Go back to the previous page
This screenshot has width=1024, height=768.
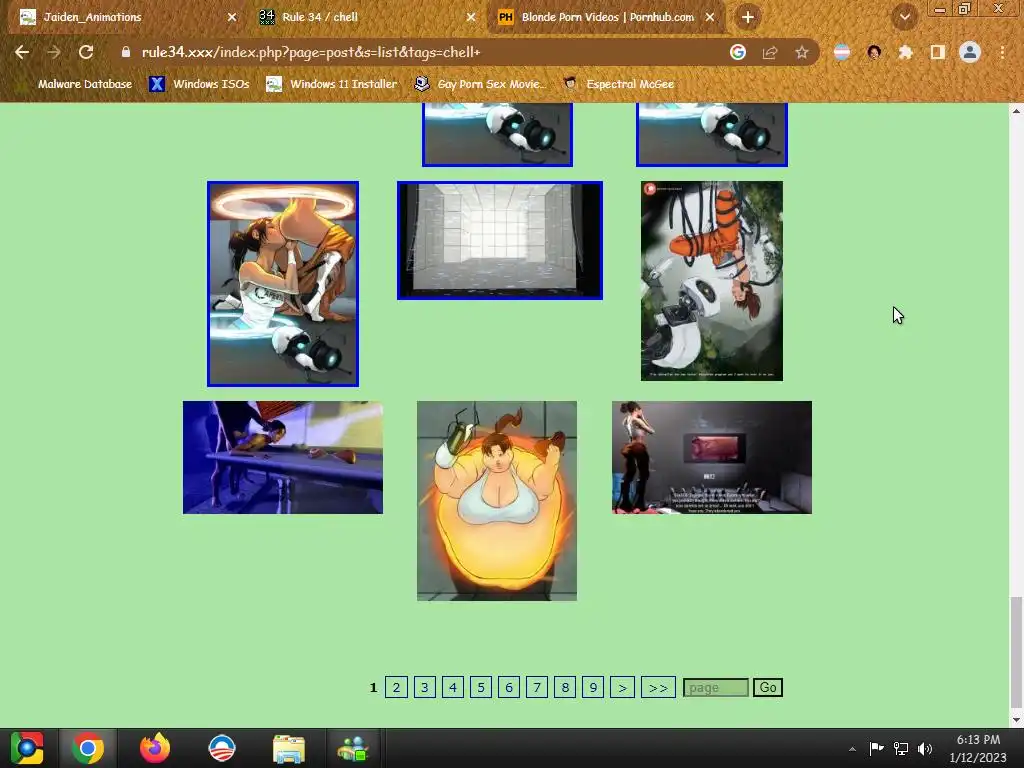[22, 52]
